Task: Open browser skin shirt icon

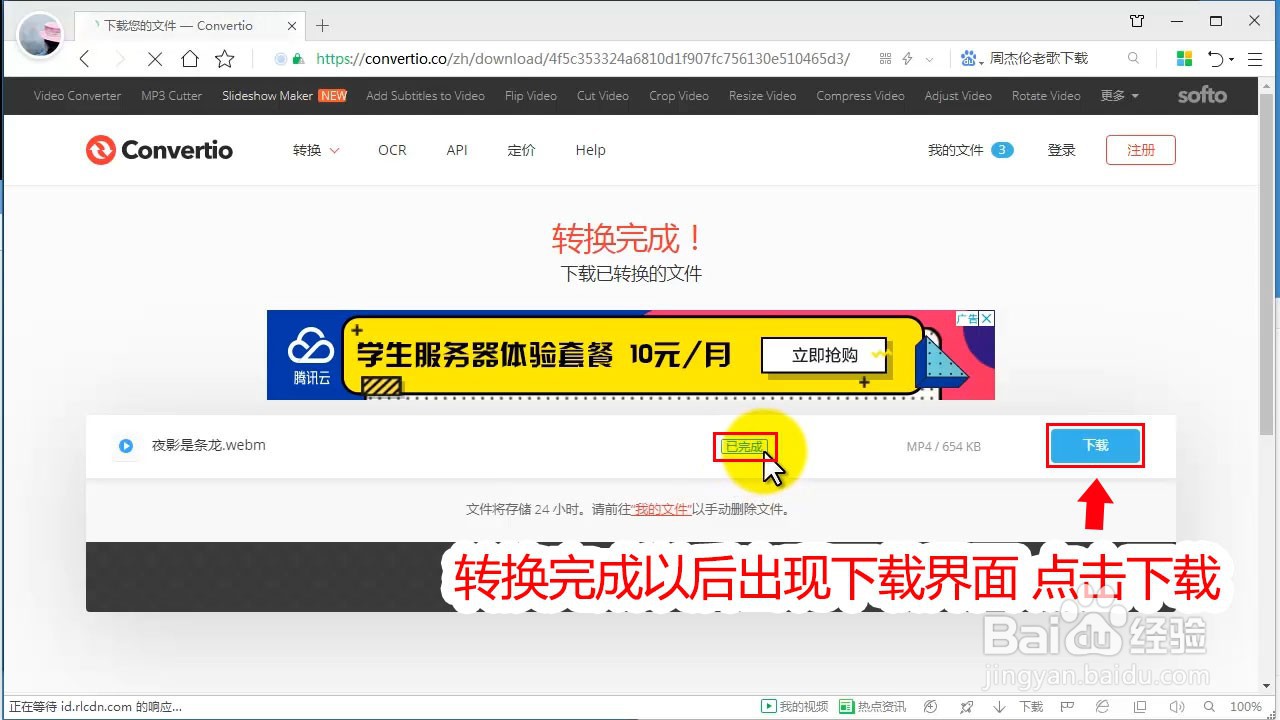Action: 1136,21
